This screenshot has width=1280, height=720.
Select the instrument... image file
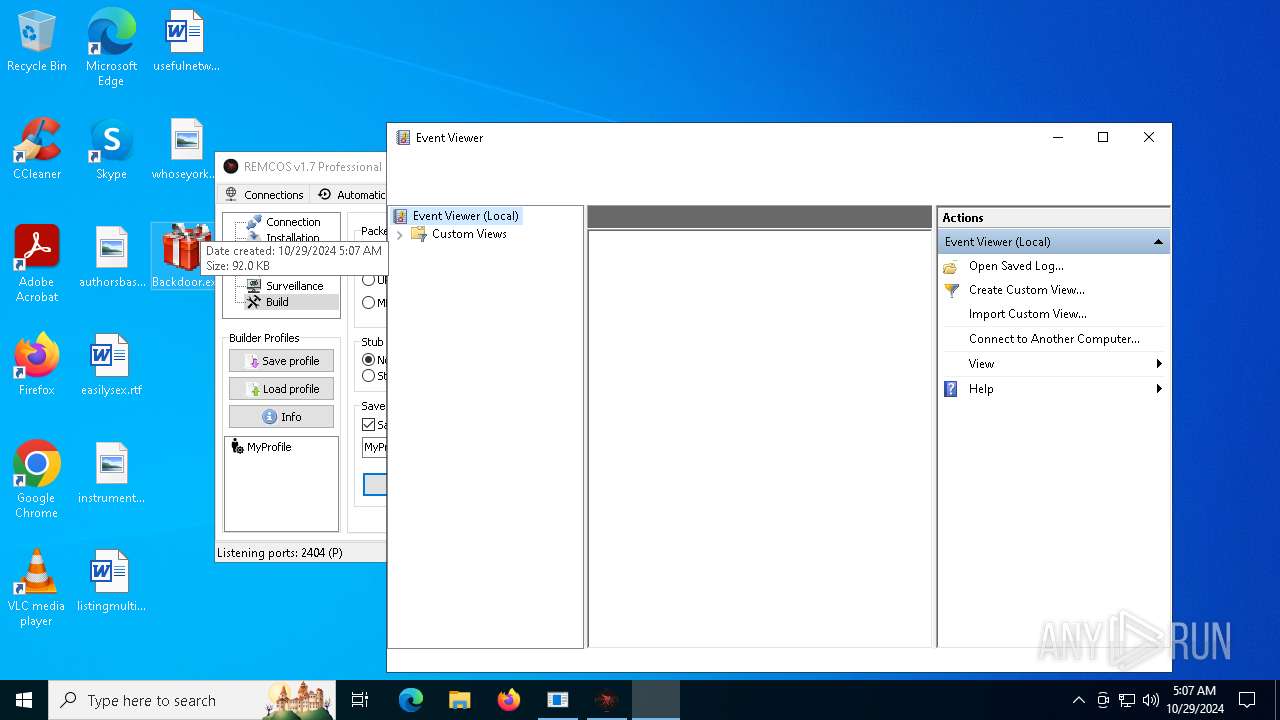click(111, 474)
